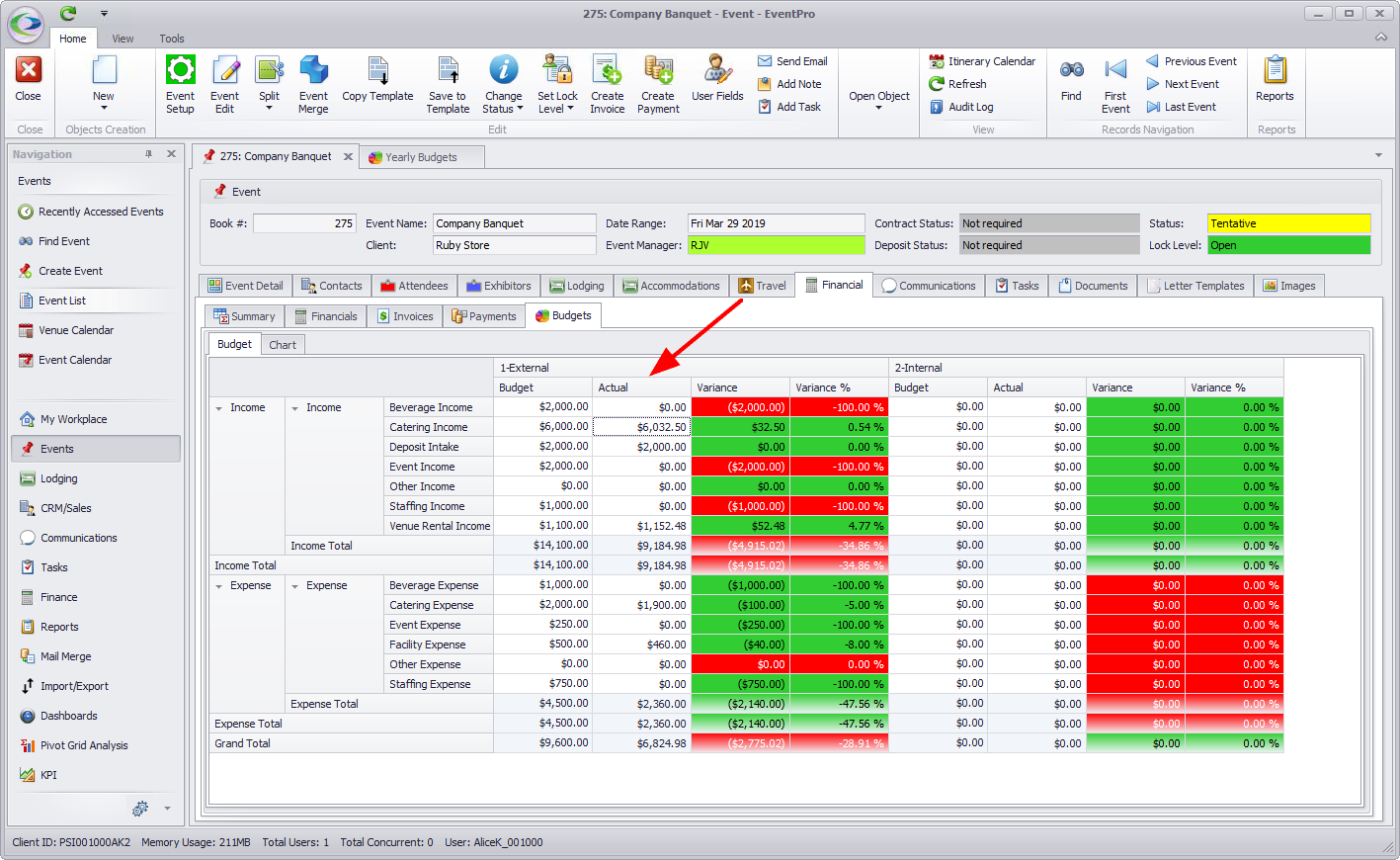Viewport: 1400px width, 860px height.
Task: Open Venue Calendar in navigation
Action: [76, 330]
